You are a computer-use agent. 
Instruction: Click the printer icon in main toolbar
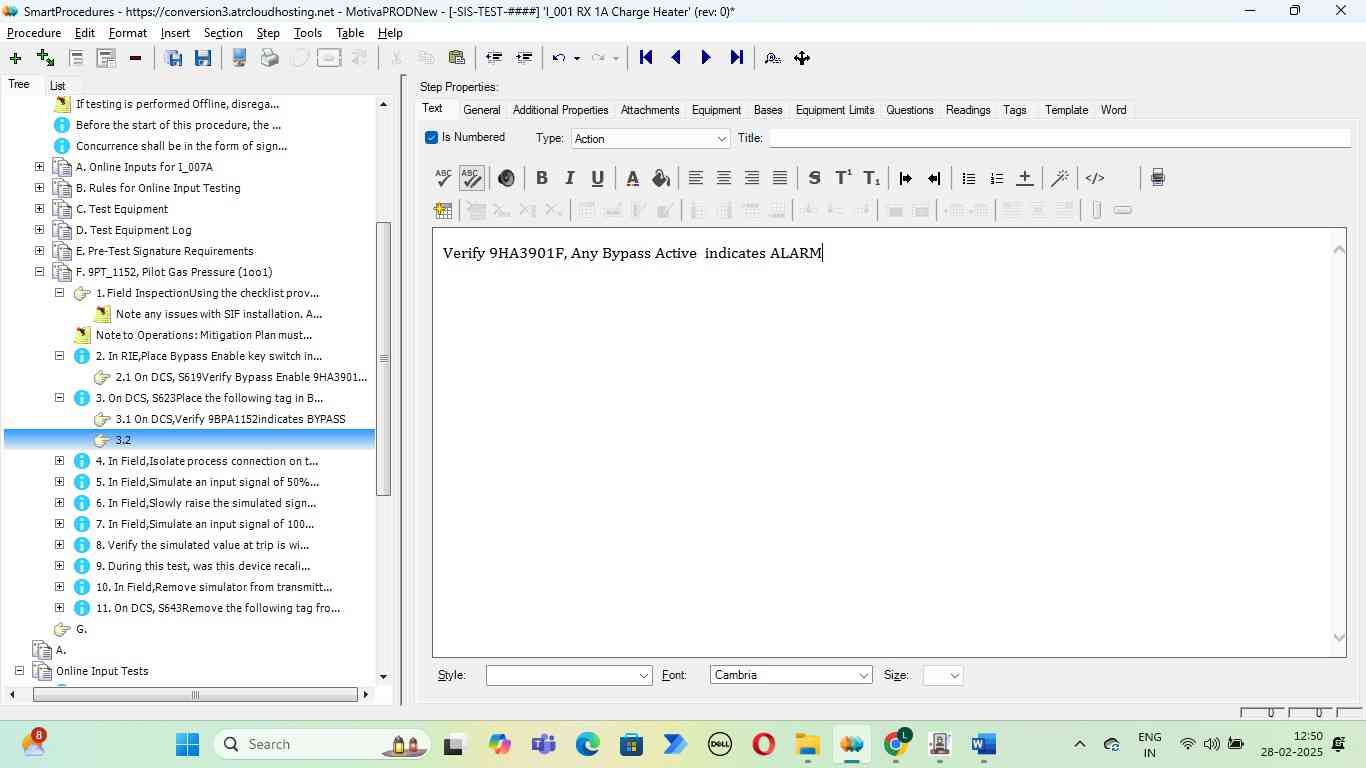(x=269, y=58)
